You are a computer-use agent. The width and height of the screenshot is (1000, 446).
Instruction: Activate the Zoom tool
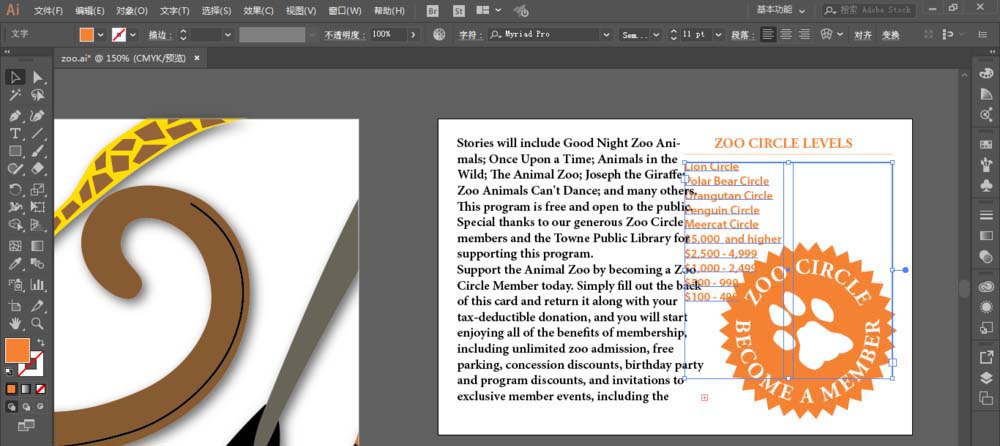click(38, 323)
